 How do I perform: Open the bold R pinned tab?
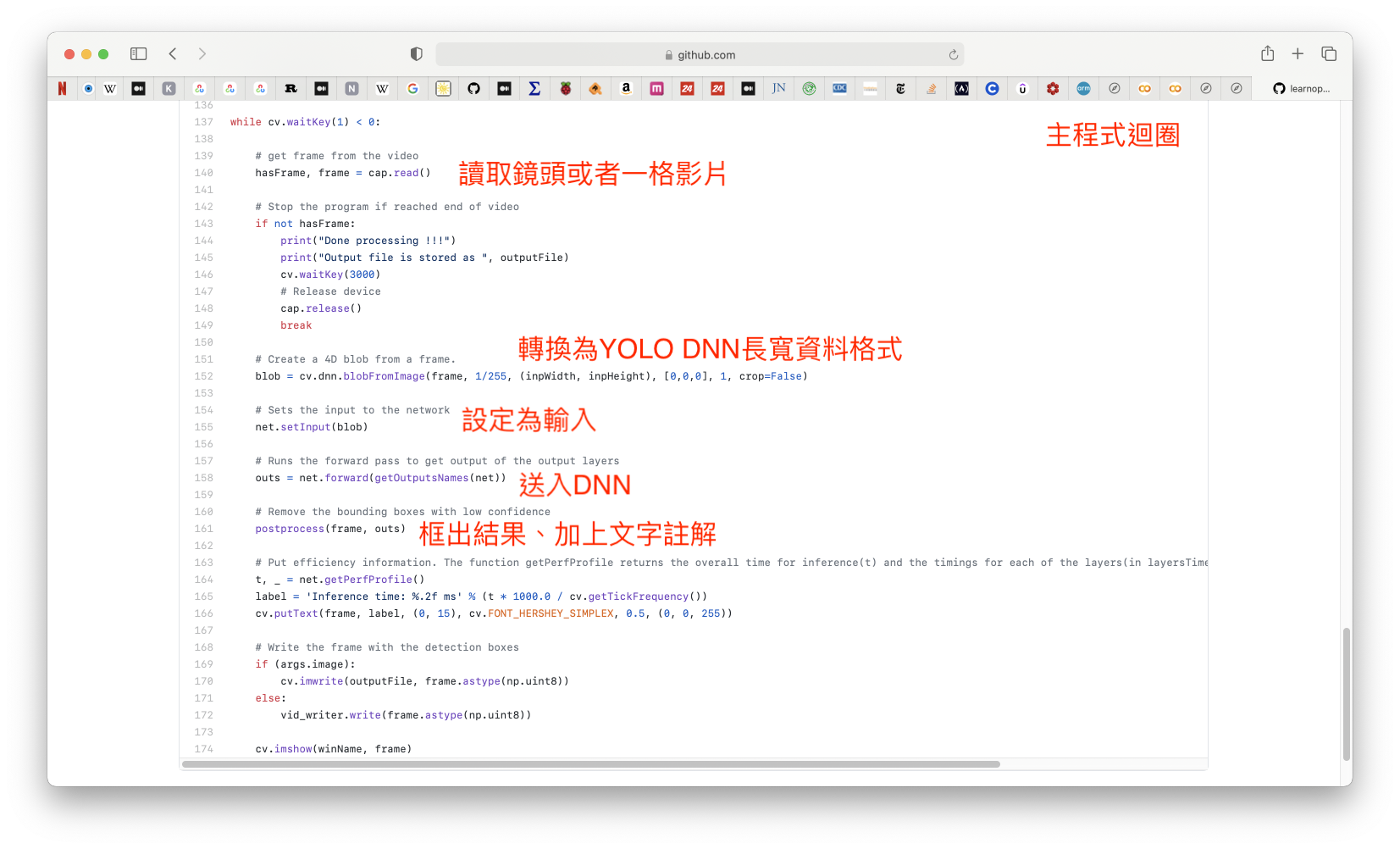point(291,88)
